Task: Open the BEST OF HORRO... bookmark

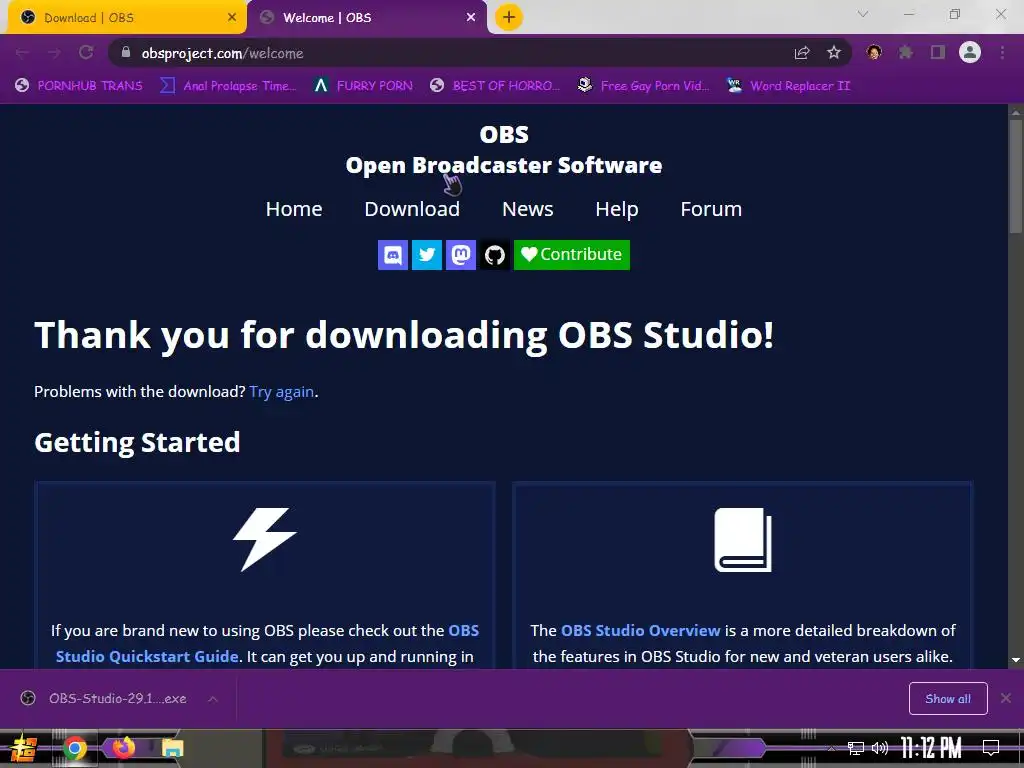Action: (x=495, y=86)
